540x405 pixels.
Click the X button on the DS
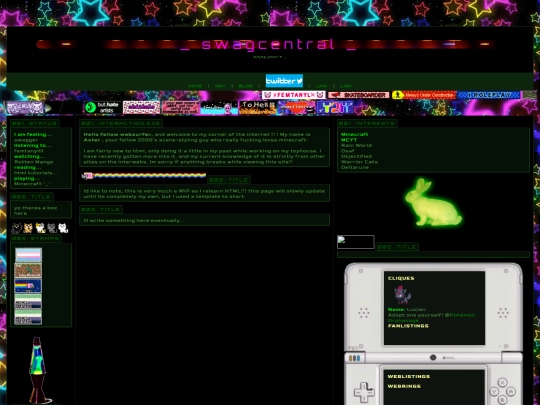pos(502,382)
